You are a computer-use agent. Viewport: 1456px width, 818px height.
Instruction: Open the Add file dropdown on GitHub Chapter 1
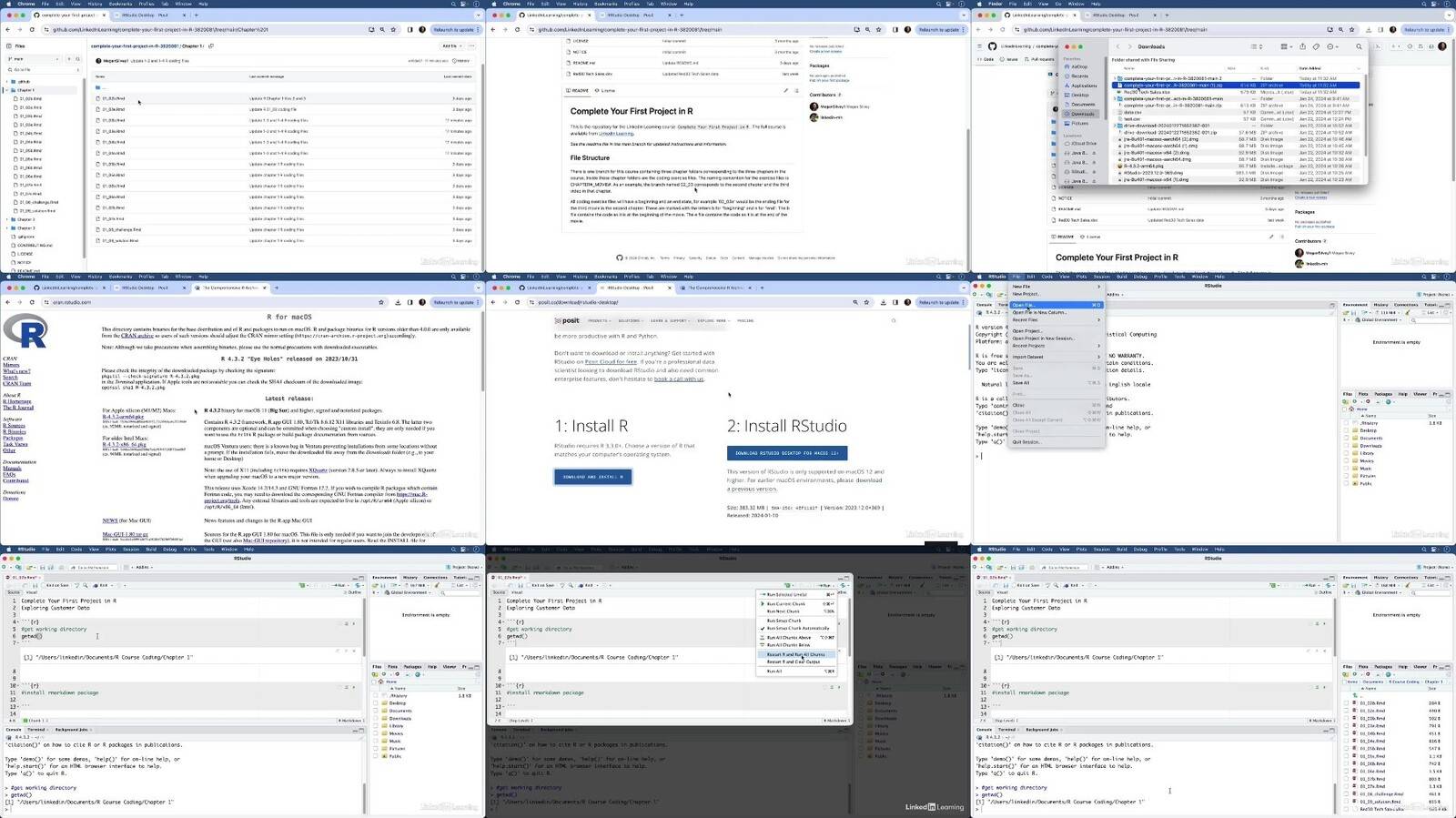[x=451, y=45]
